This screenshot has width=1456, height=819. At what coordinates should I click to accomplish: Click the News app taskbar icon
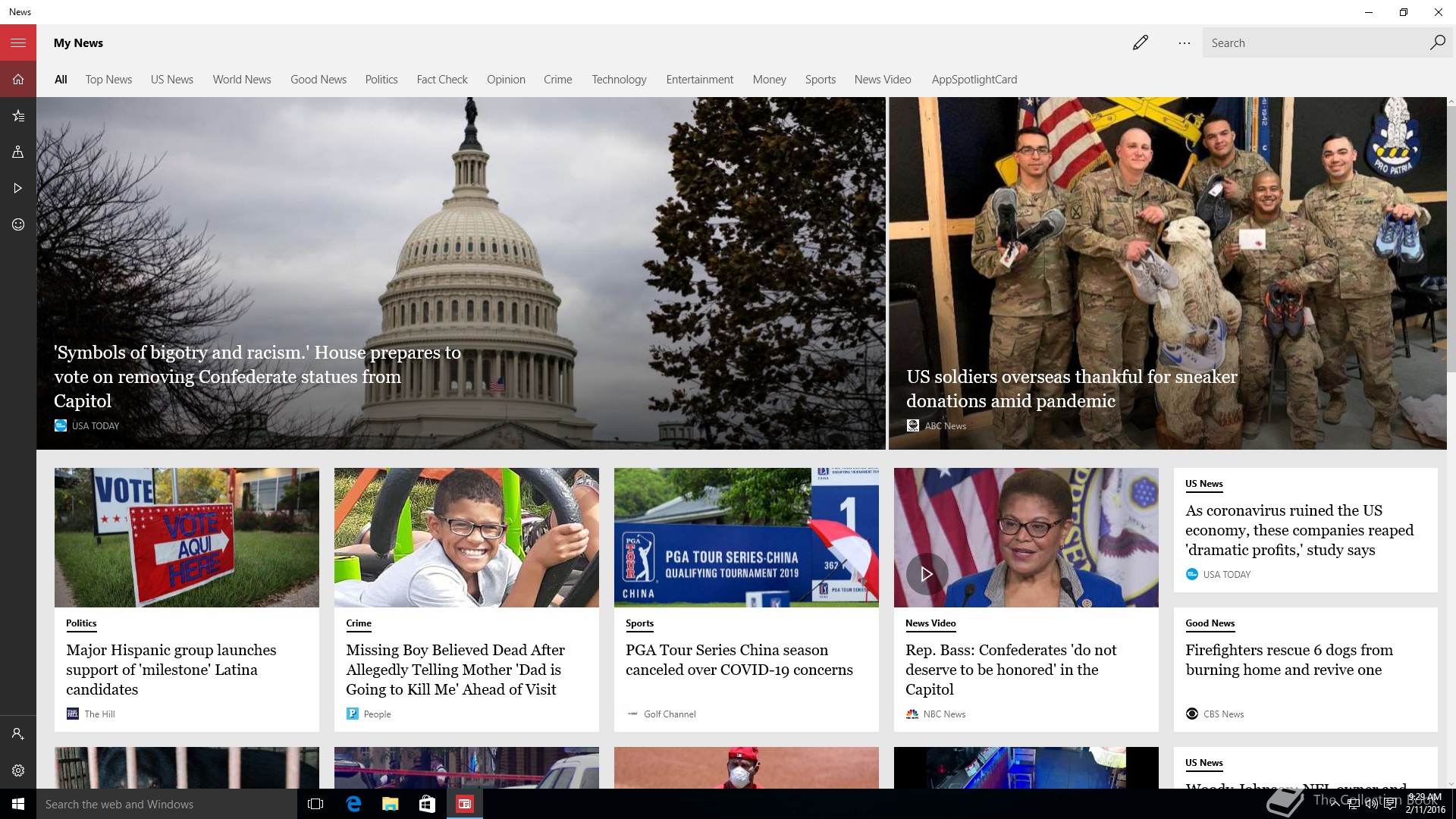[x=464, y=804]
